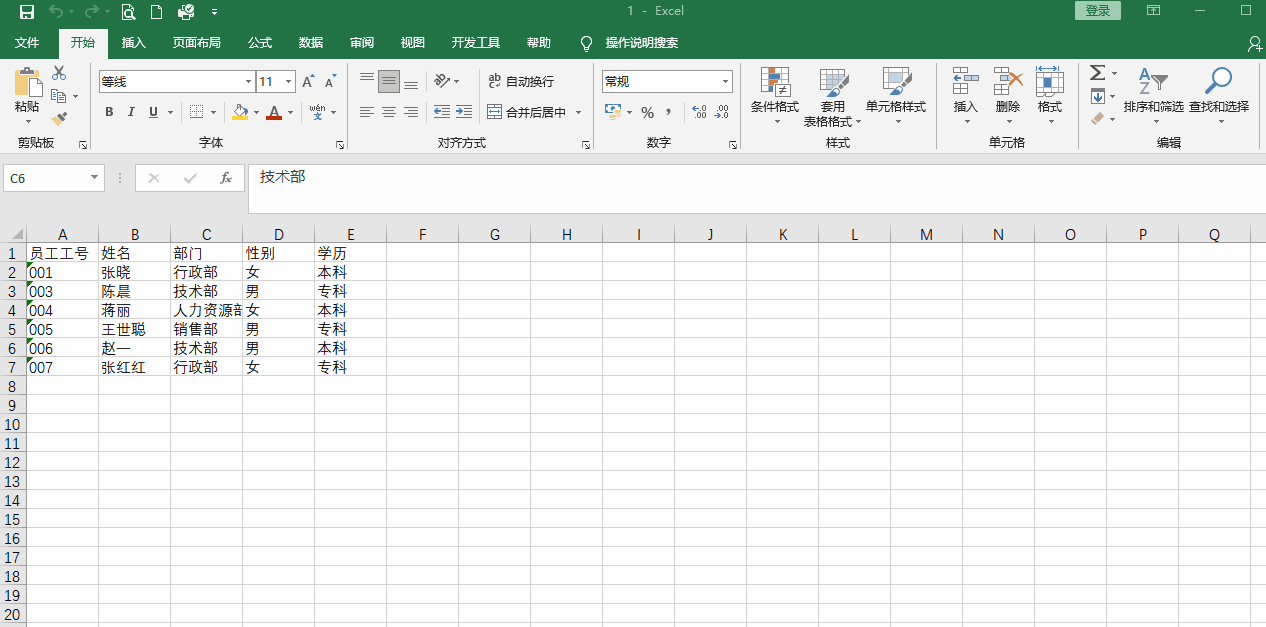1266x627 pixels.
Task: Expand the Font group dialog launcher
Action: (x=340, y=145)
